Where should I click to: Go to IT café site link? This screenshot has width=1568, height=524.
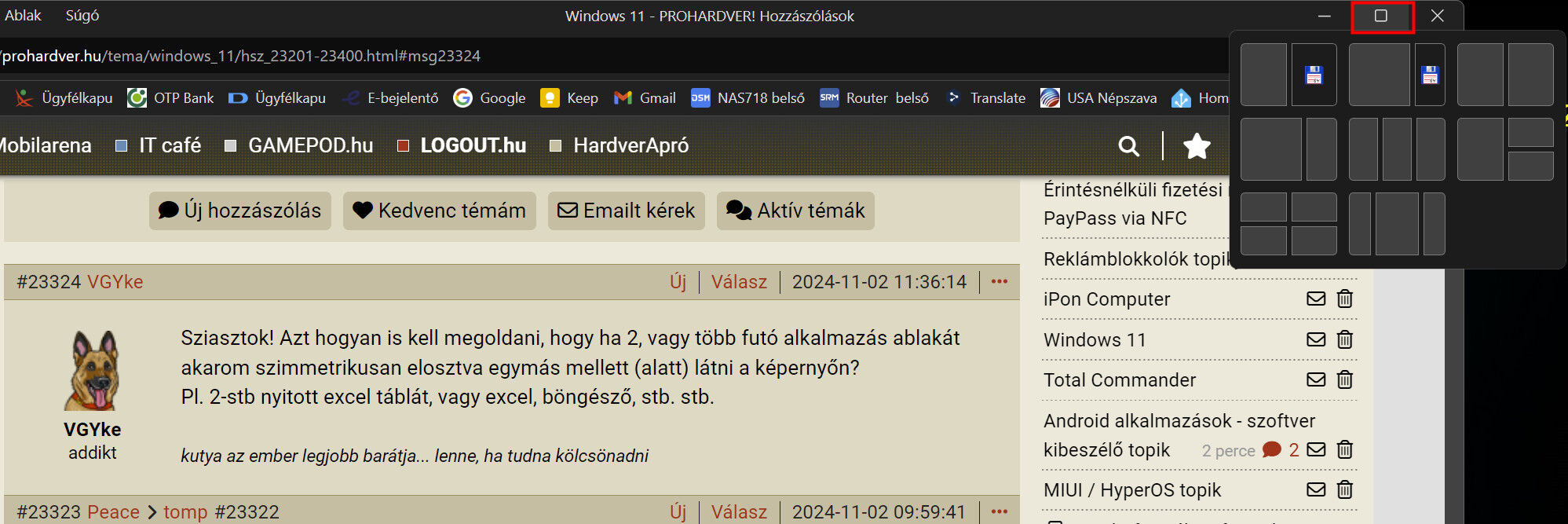159,145
